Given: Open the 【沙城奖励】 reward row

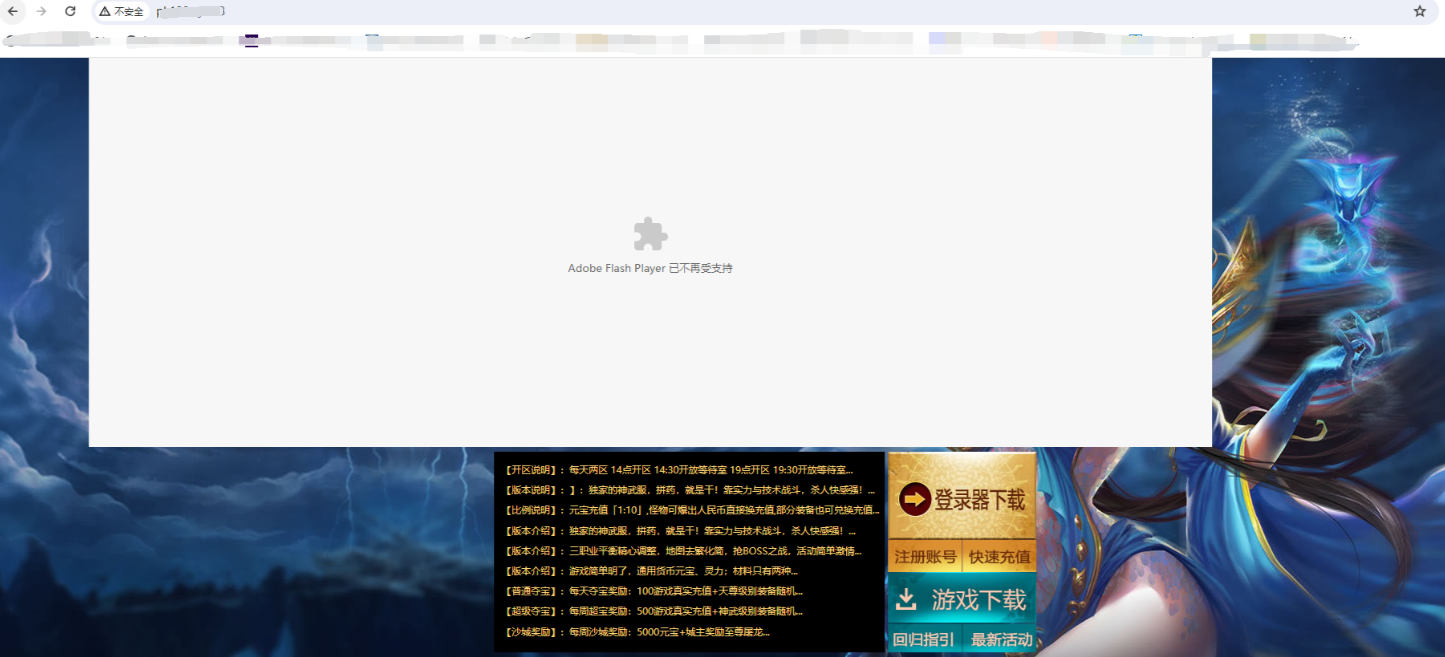Looking at the screenshot, I should 636,632.
